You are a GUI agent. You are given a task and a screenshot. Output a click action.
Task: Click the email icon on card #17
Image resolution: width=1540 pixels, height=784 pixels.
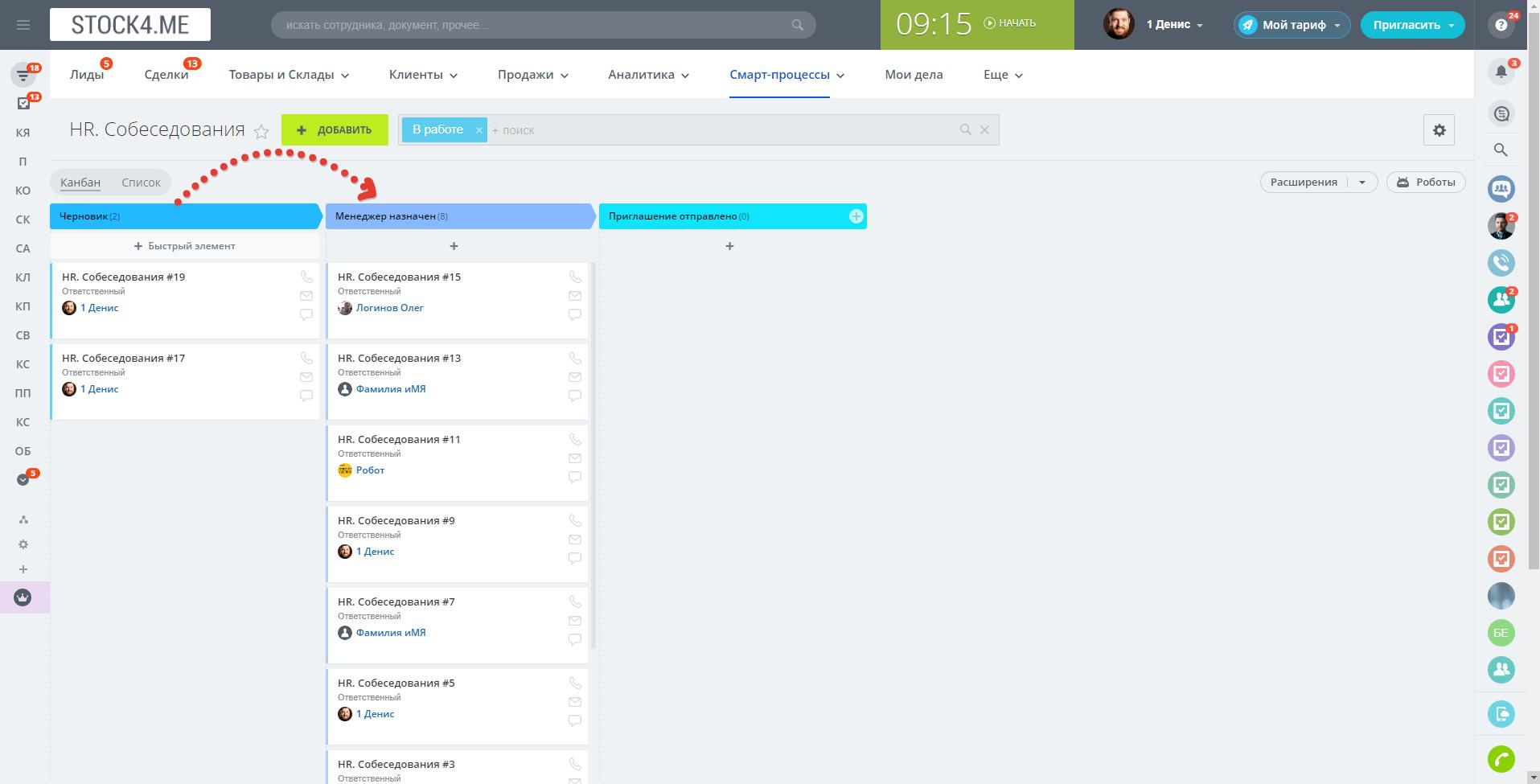[x=306, y=377]
